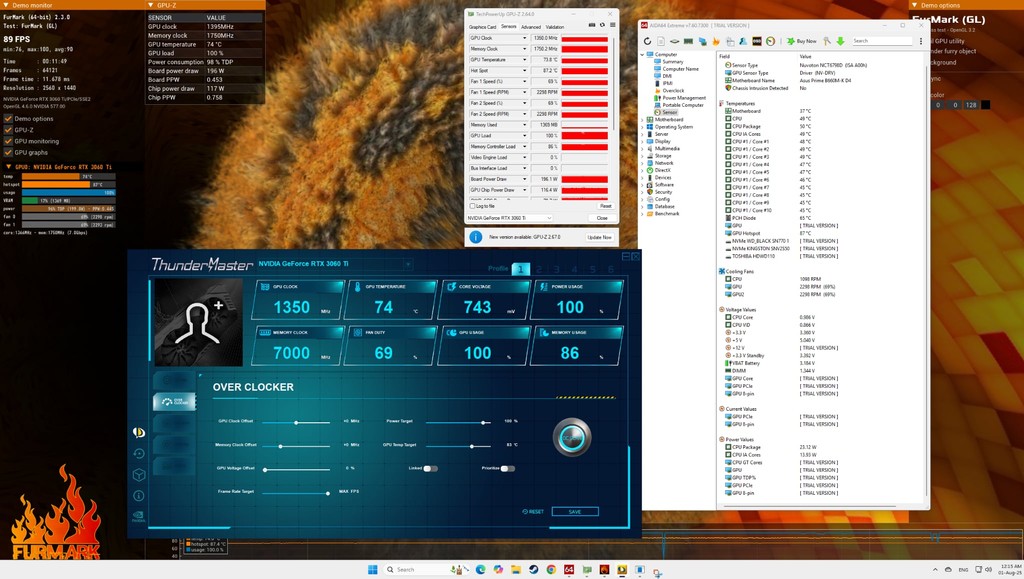
Task: Click the Close button in GPU-Z
Action: pyautogui.click(x=602, y=218)
